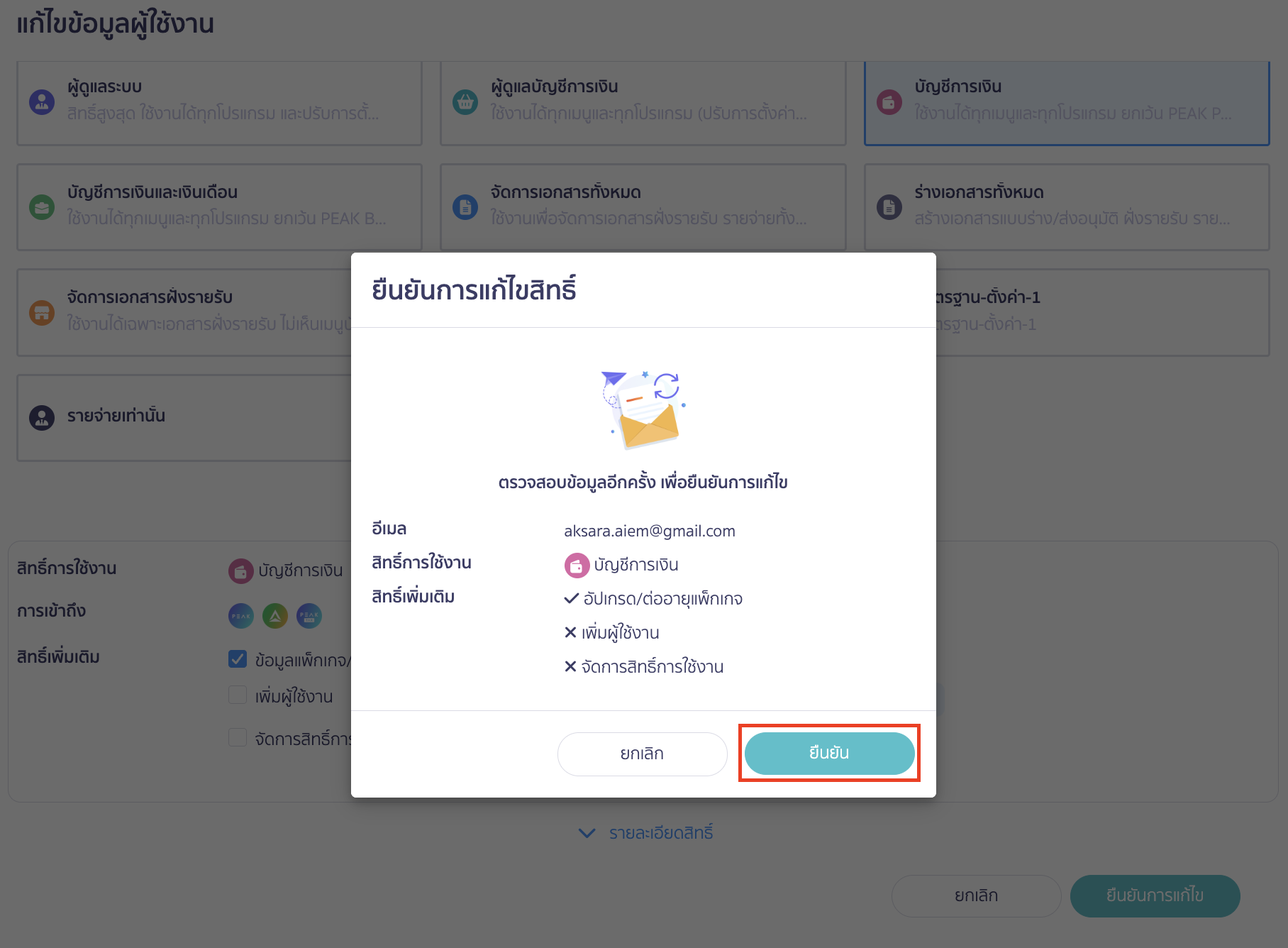Enable the จัดการสิทธิ์ checkbox
Viewport: 1288px width, 948px height.
(x=237, y=738)
